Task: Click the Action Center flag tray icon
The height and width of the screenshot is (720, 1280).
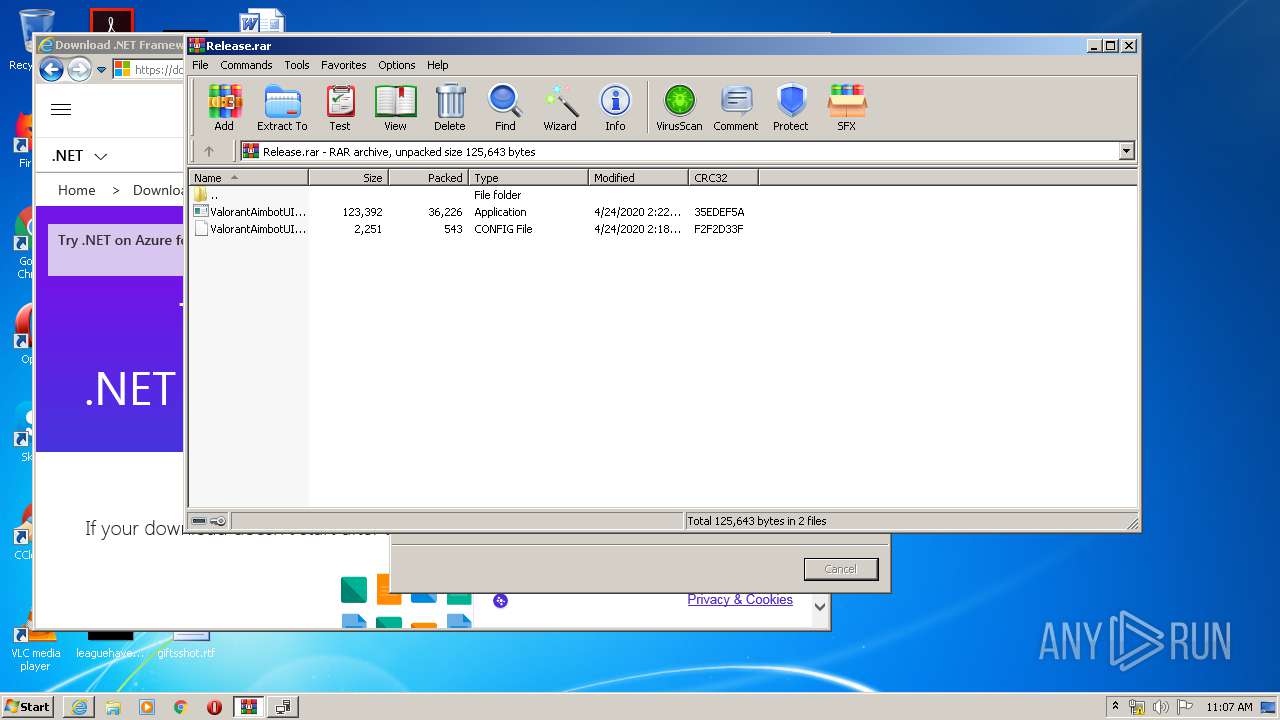Action: point(1184,707)
